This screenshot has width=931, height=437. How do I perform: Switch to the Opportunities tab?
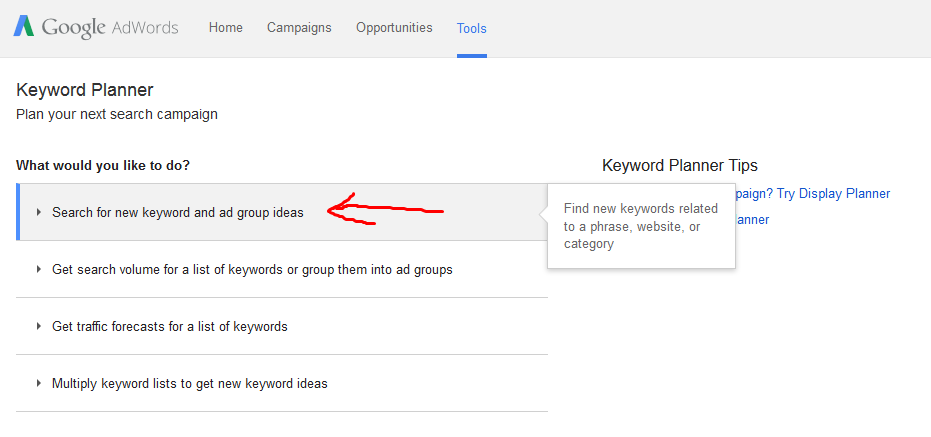[x=394, y=28]
